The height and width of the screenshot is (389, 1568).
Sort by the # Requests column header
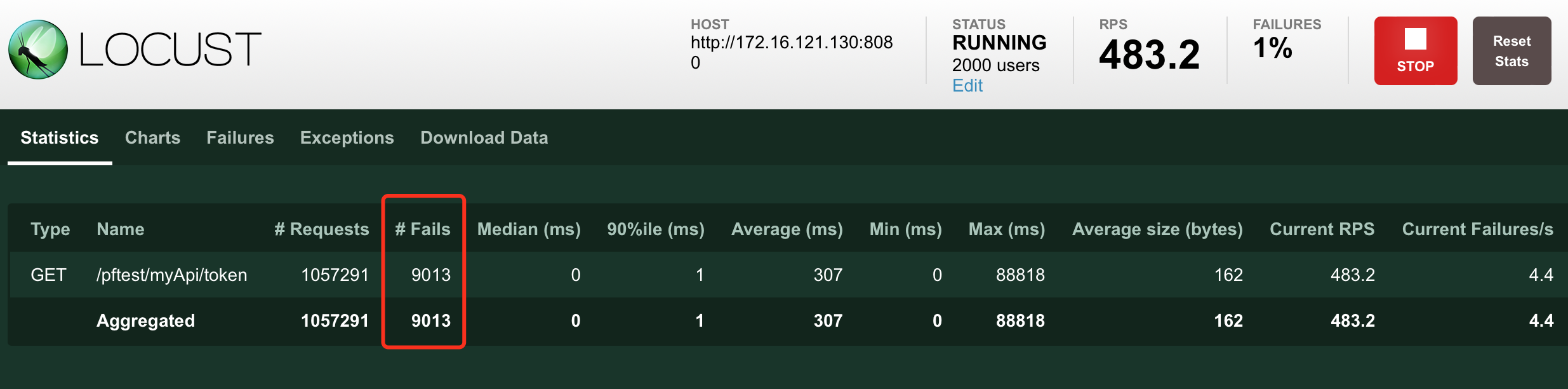(322, 229)
